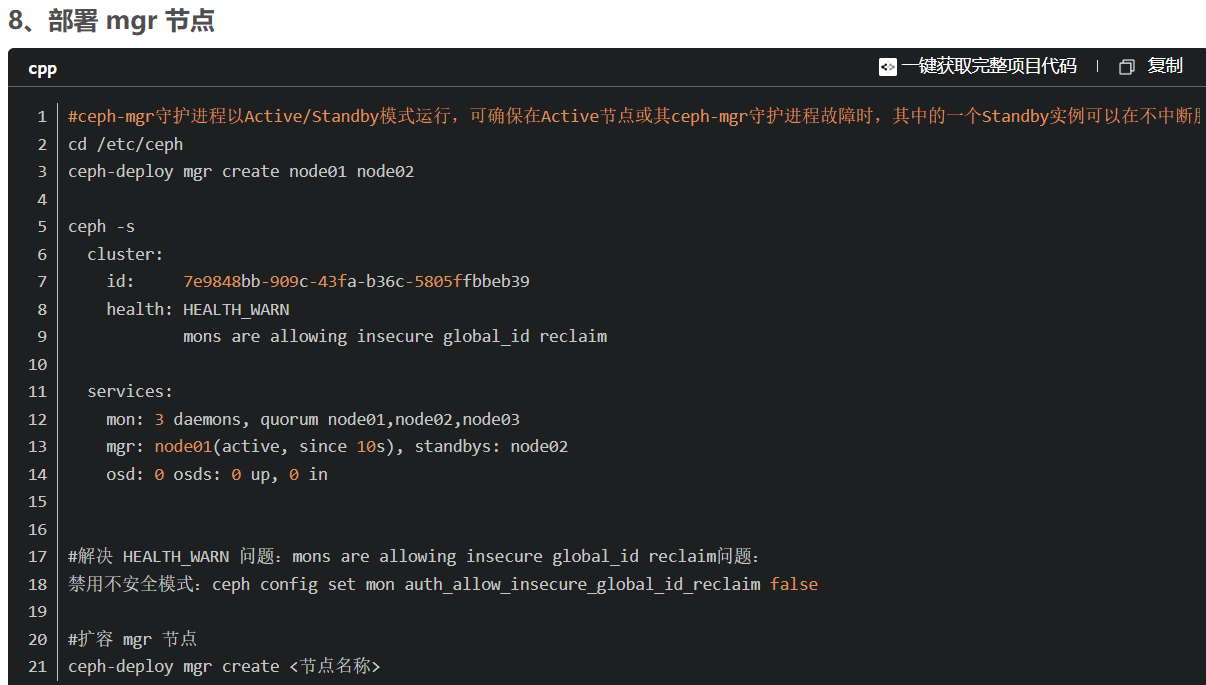Click the 'services:' line
The image size is (1206, 685).
click(130, 391)
